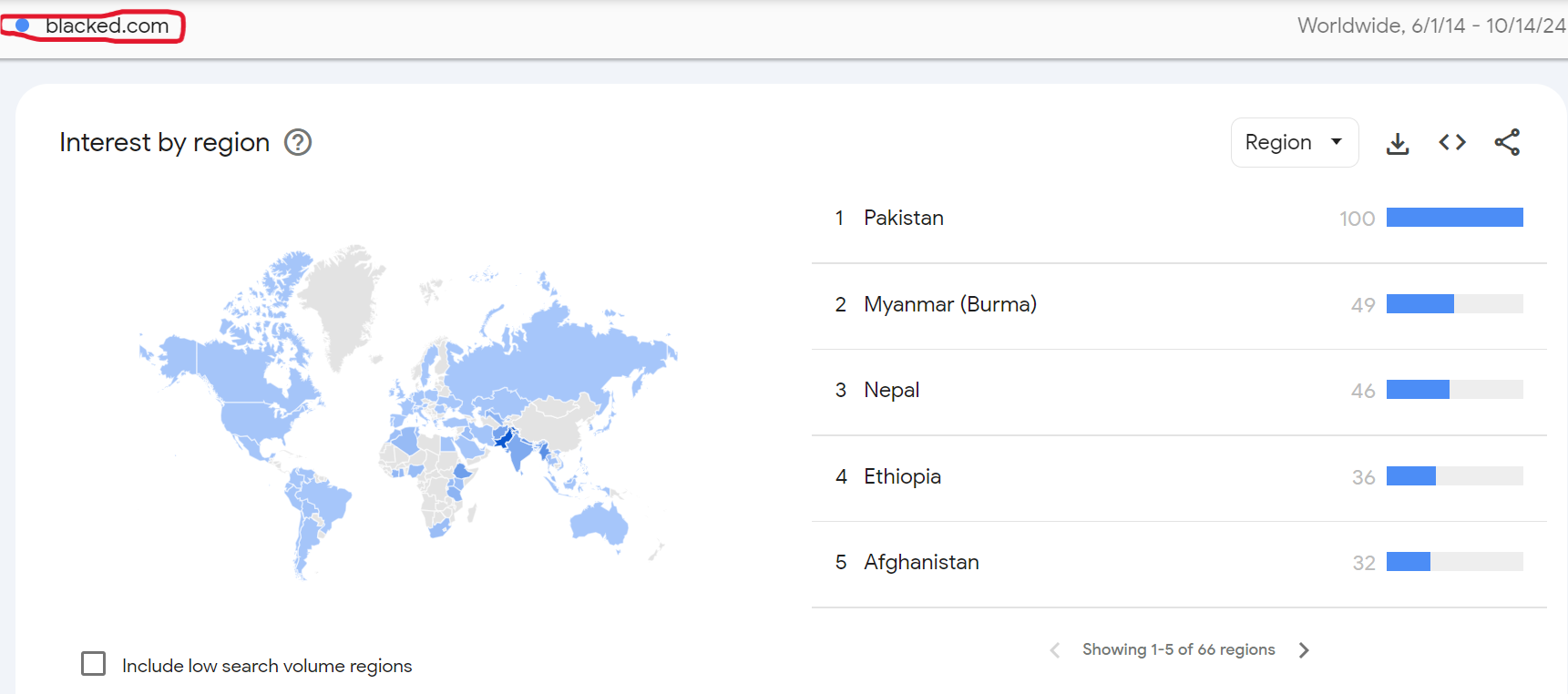Screen dimensions: 1568x694
Task: Click the help icon beside Interest by region
Action: (x=298, y=142)
